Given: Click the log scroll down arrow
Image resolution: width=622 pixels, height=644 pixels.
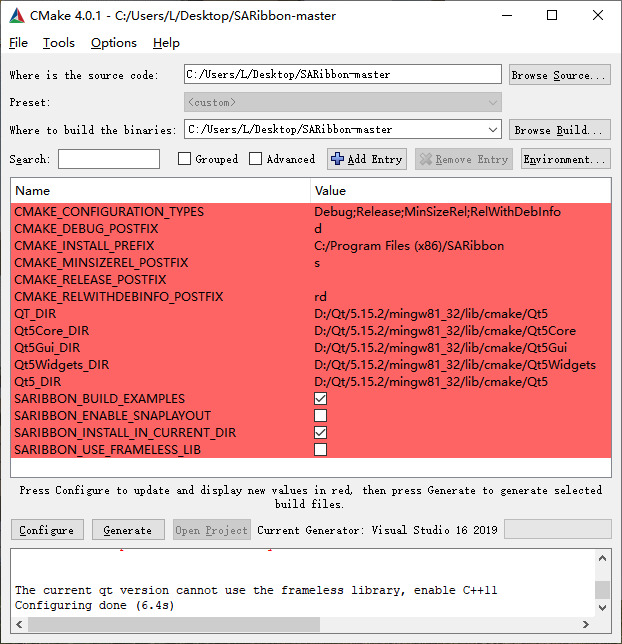Looking at the screenshot, I should click(602, 607).
